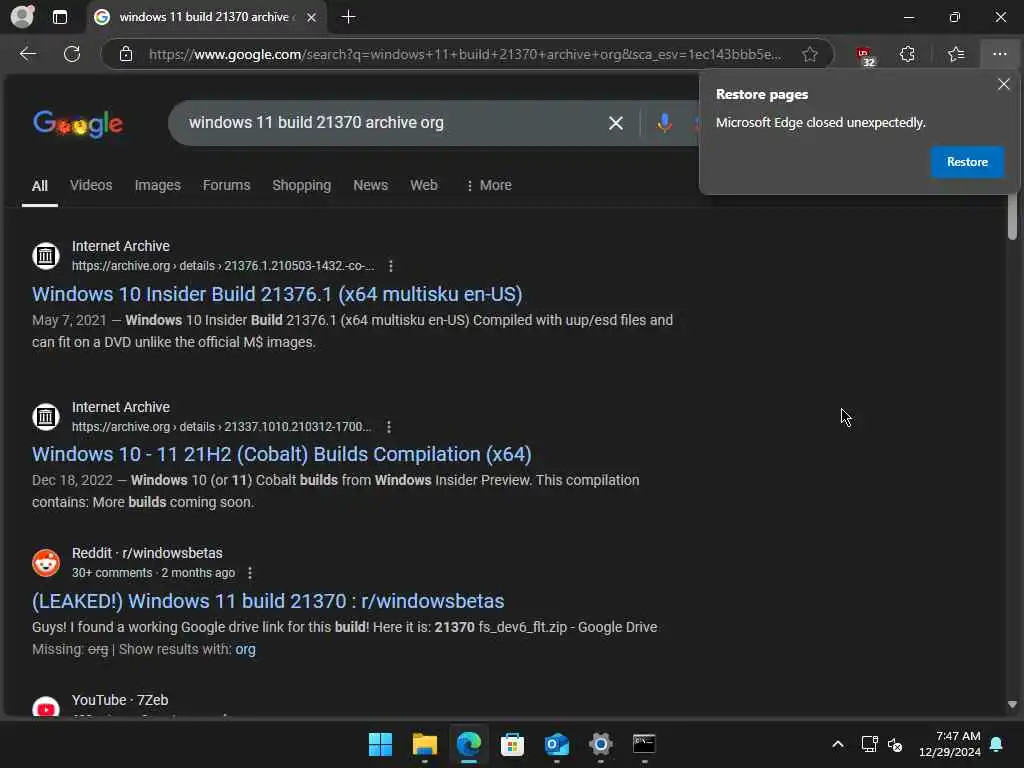The width and height of the screenshot is (1024, 768).
Task: Open Outlook from taskbar
Action: pyautogui.click(x=556, y=744)
